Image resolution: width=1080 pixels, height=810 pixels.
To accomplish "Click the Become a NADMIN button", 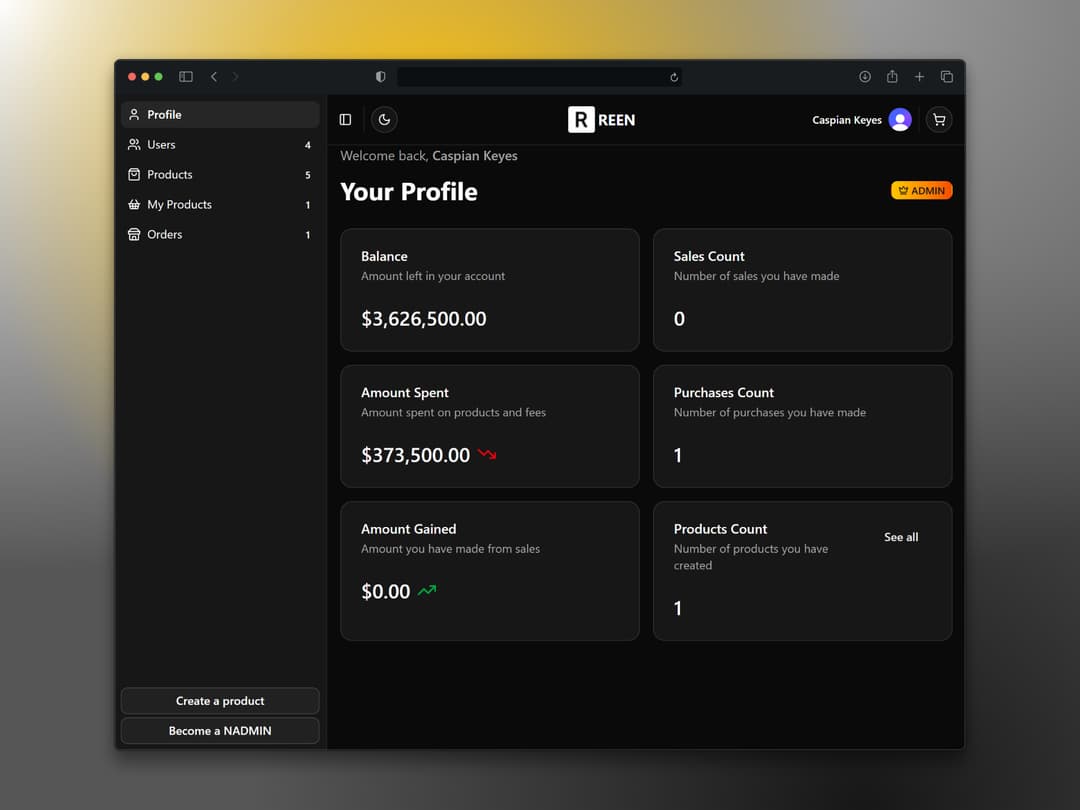I will (220, 731).
